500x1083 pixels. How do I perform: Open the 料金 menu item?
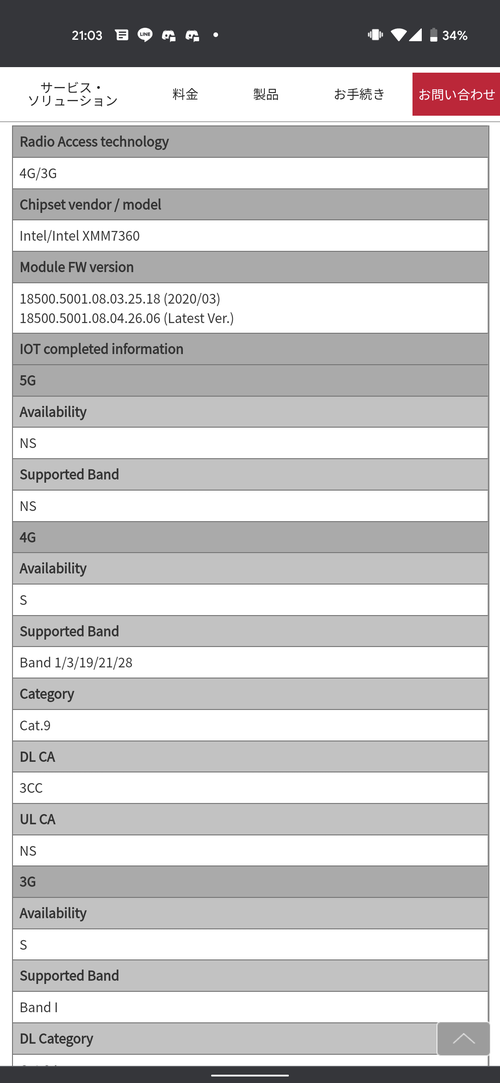click(x=185, y=95)
